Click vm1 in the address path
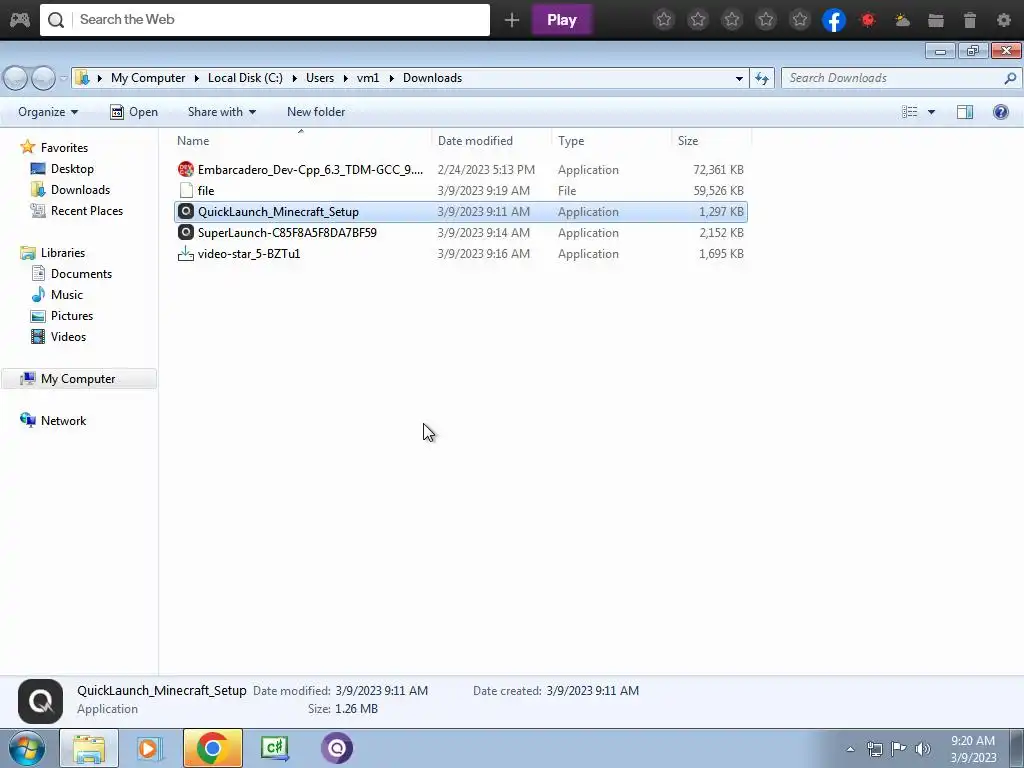The height and width of the screenshot is (768, 1024). (x=368, y=78)
